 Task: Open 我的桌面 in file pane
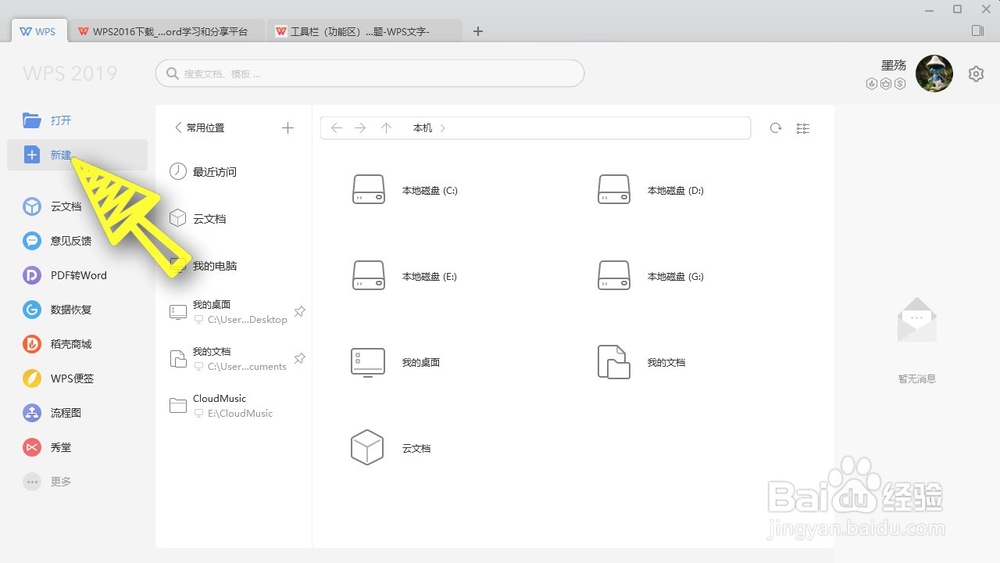(395, 362)
